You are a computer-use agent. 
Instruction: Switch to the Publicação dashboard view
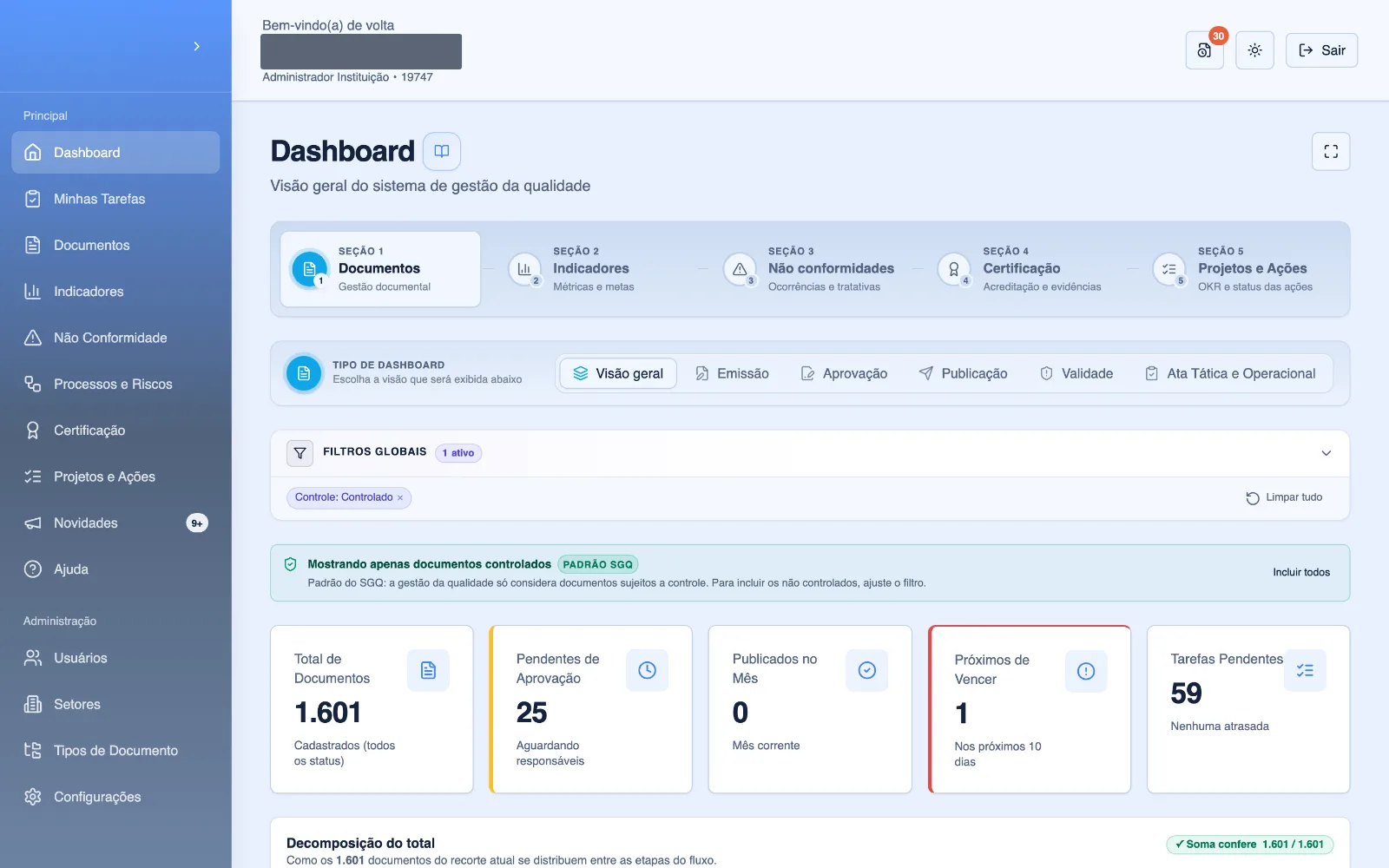[x=963, y=373]
